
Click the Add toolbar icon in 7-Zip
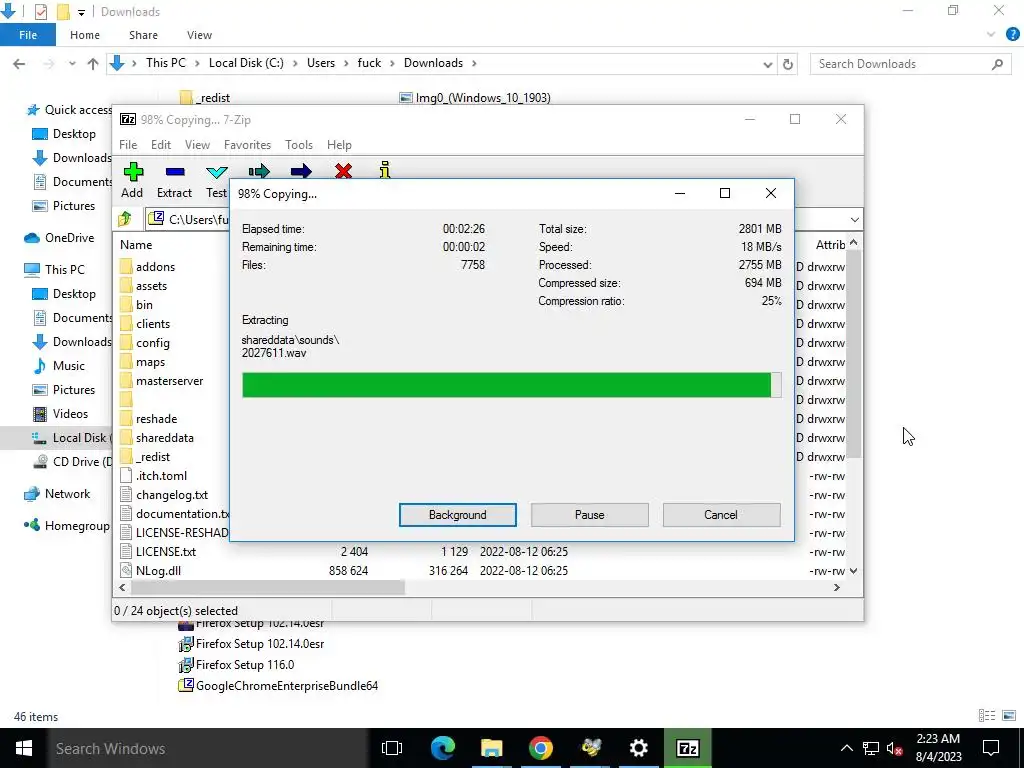[133, 172]
